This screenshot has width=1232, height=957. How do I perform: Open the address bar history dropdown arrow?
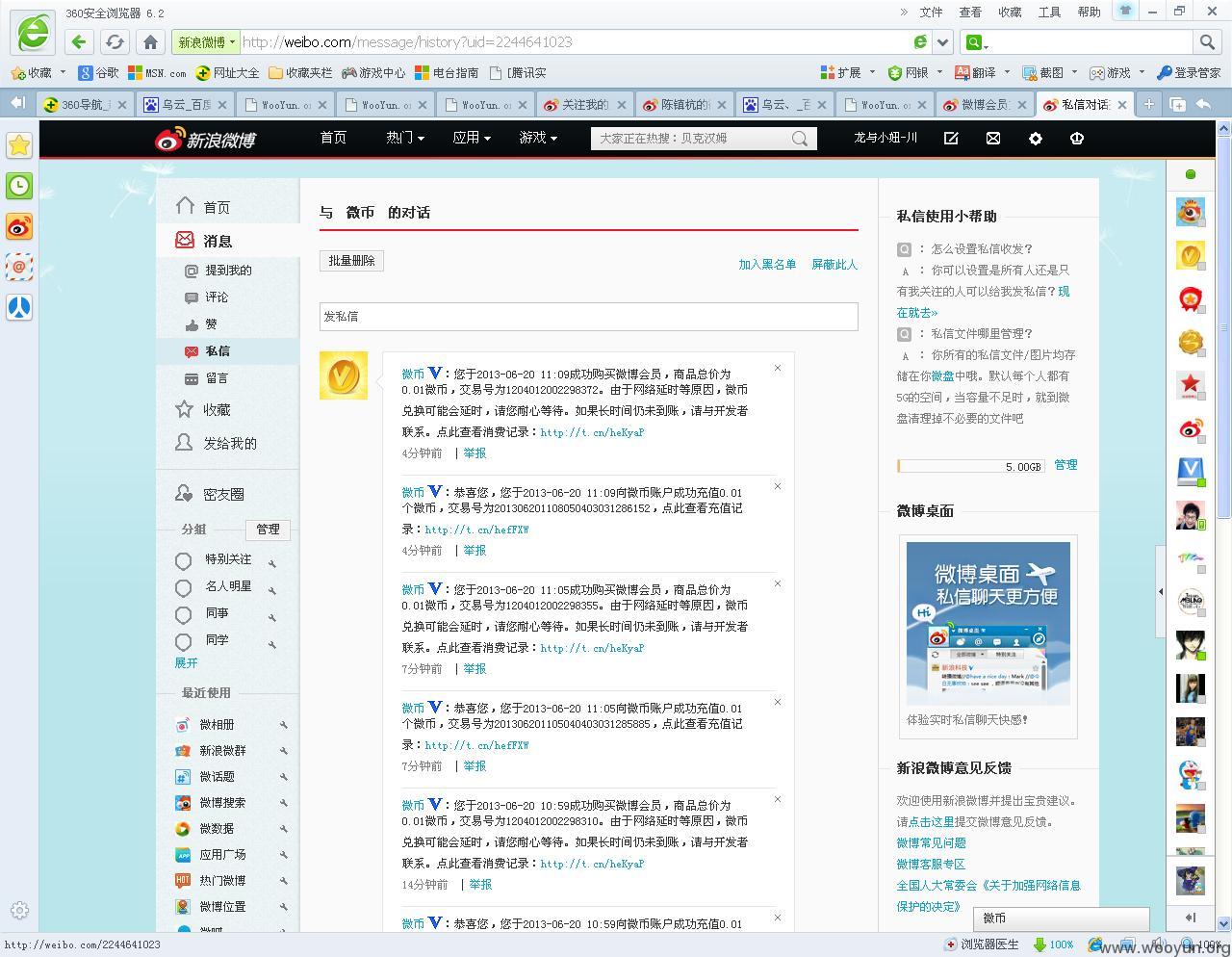point(943,42)
